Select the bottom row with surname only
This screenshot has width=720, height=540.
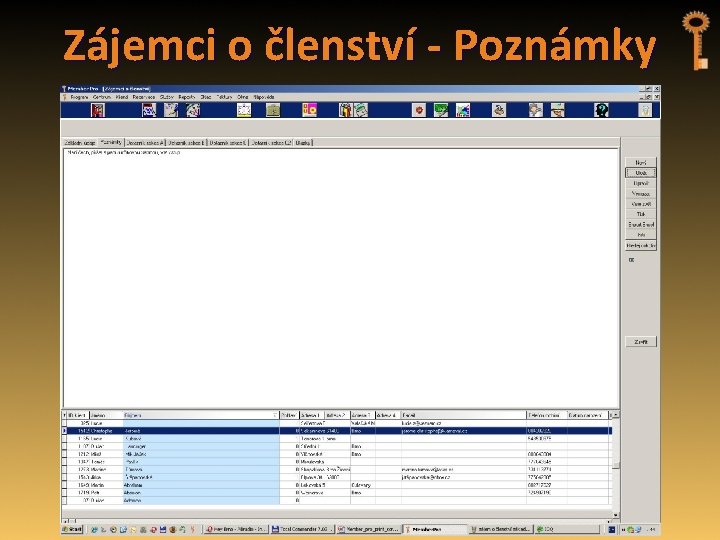[337, 501]
